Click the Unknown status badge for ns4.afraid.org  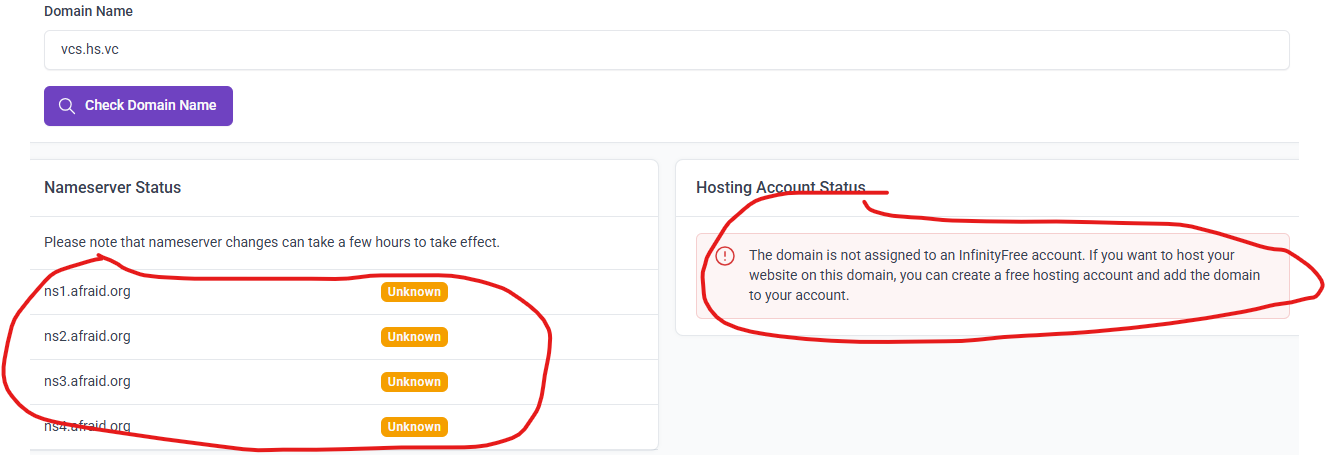click(x=414, y=427)
